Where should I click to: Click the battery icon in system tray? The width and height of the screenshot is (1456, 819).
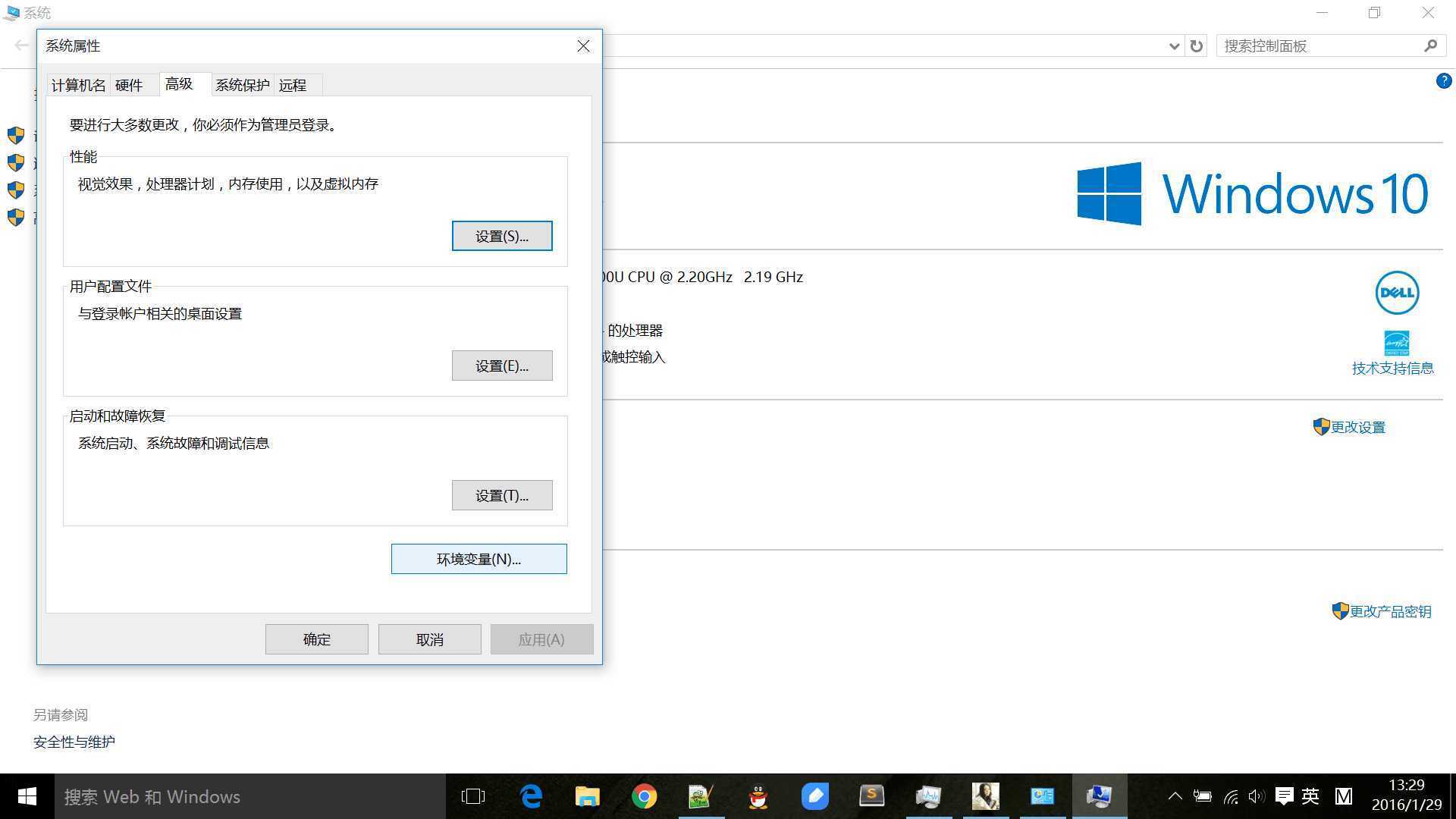click(1203, 796)
